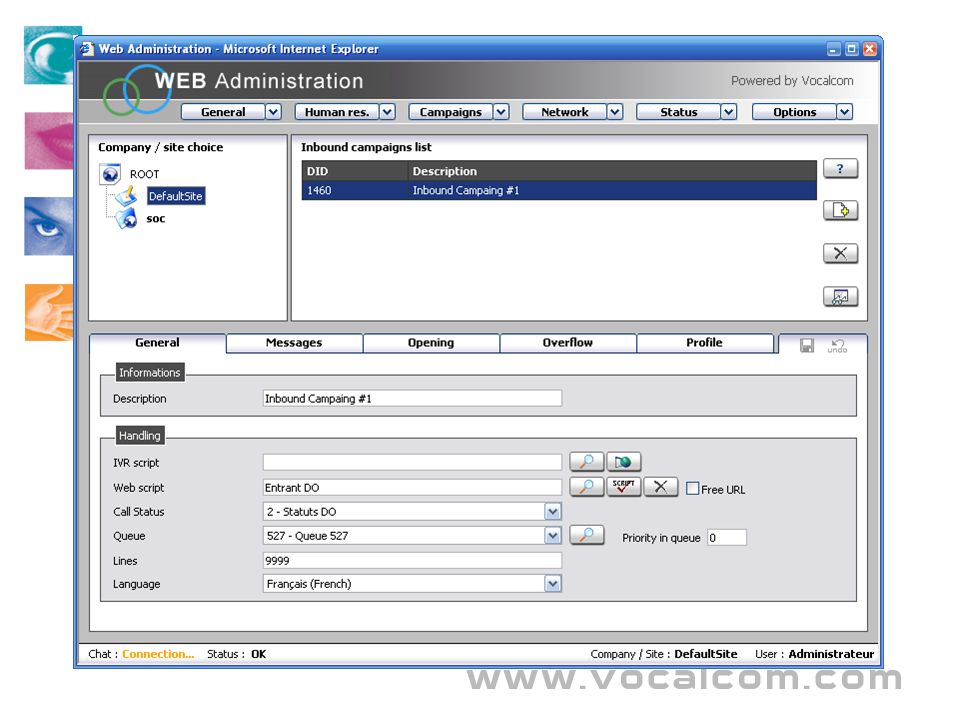
Task: Click the ROOT globe icon
Action: coord(110,174)
